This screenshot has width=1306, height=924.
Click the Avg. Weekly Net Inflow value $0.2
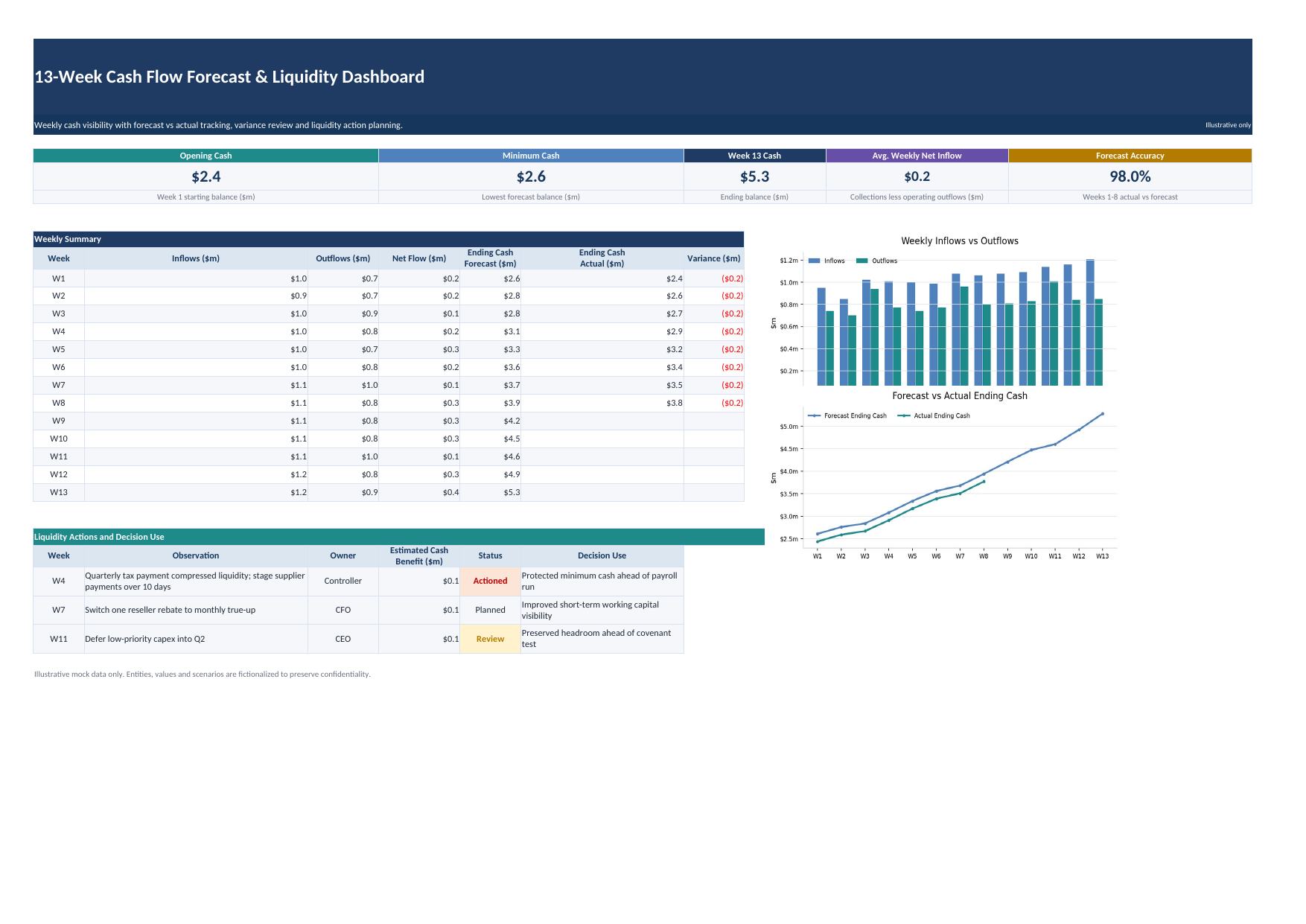[x=917, y=176]
